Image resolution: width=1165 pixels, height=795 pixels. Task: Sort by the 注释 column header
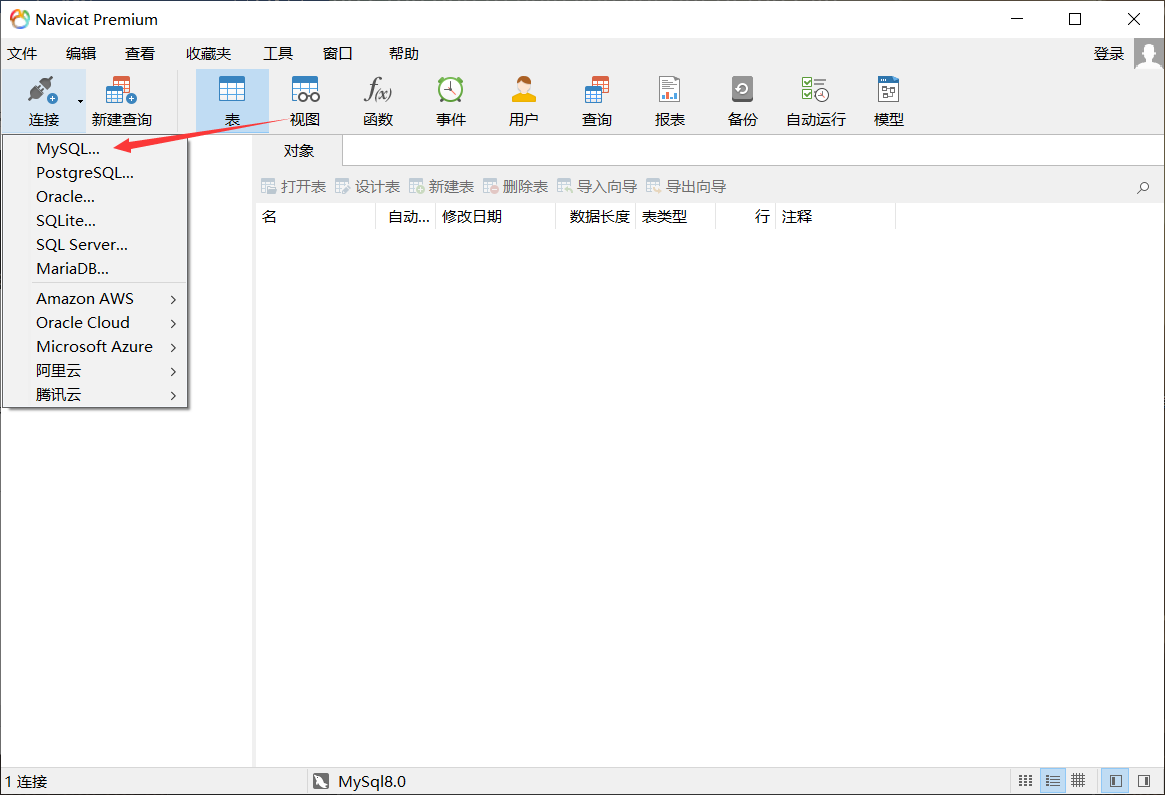(x=836, y=217)
